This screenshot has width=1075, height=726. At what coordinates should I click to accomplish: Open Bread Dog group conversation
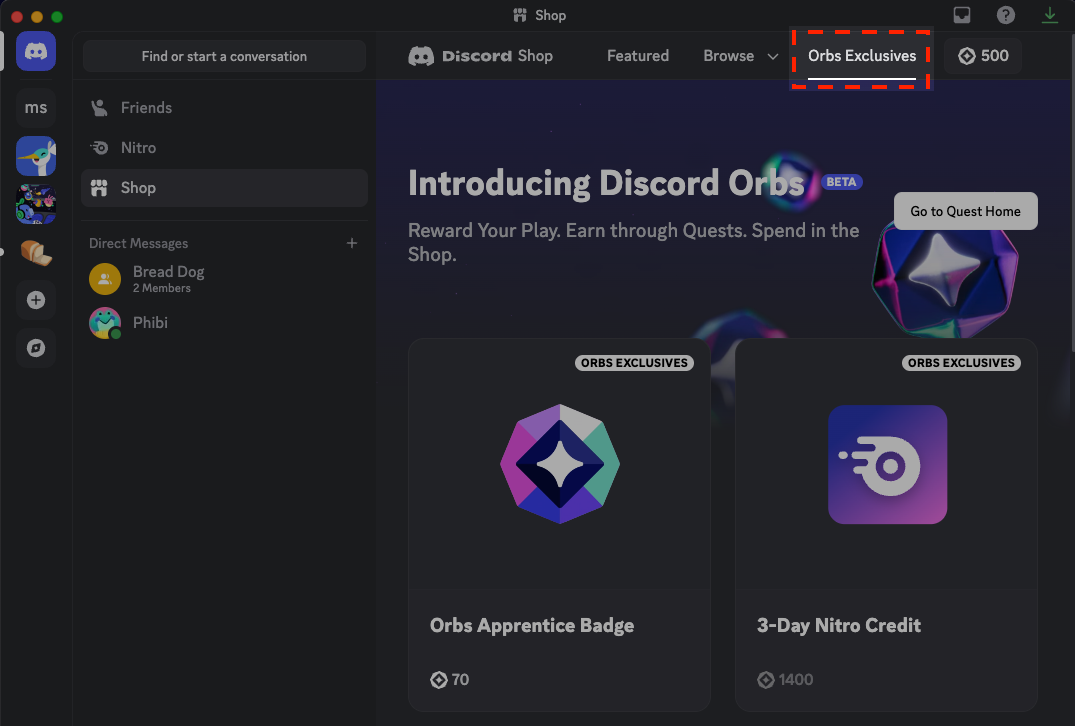point(168,278)
